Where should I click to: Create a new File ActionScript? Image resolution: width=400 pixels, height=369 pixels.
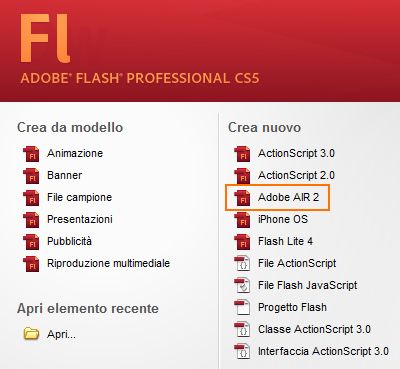tap(297, 263)
